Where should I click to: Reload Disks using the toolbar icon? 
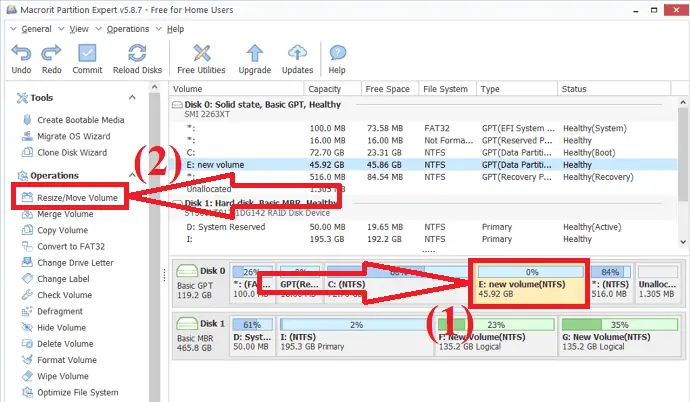coord(137,53)
